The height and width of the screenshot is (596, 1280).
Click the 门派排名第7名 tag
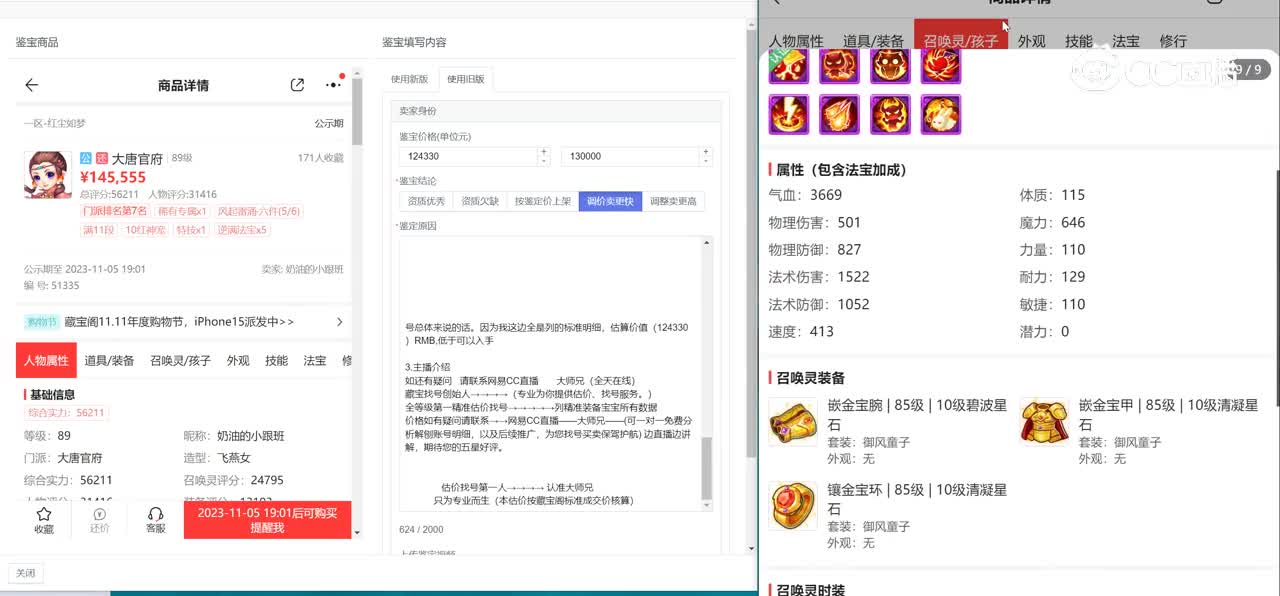tap(115, 212)
